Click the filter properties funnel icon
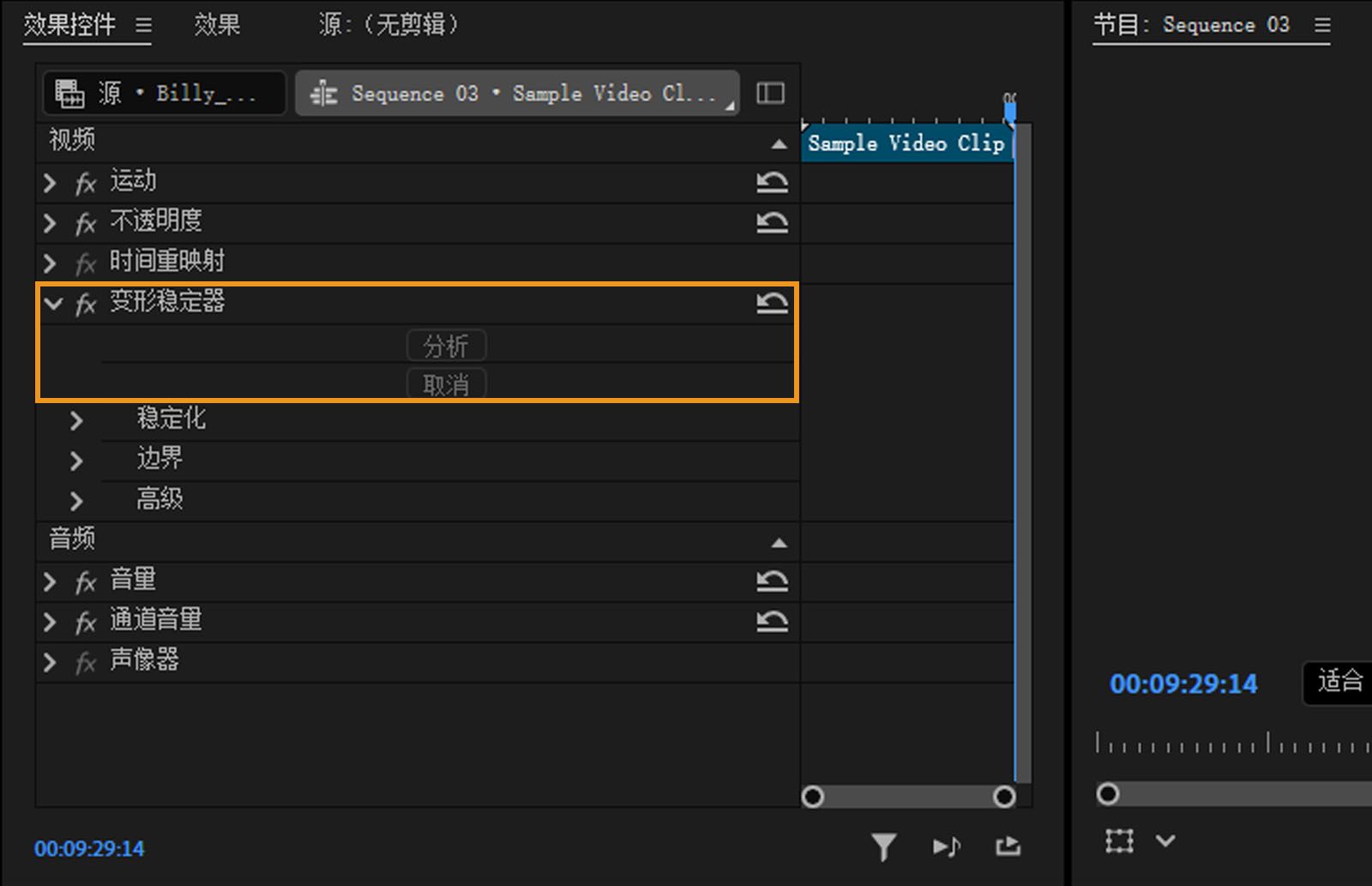Image resolution: width=1372 pixels, height=886 pixels. pos(883,847)
